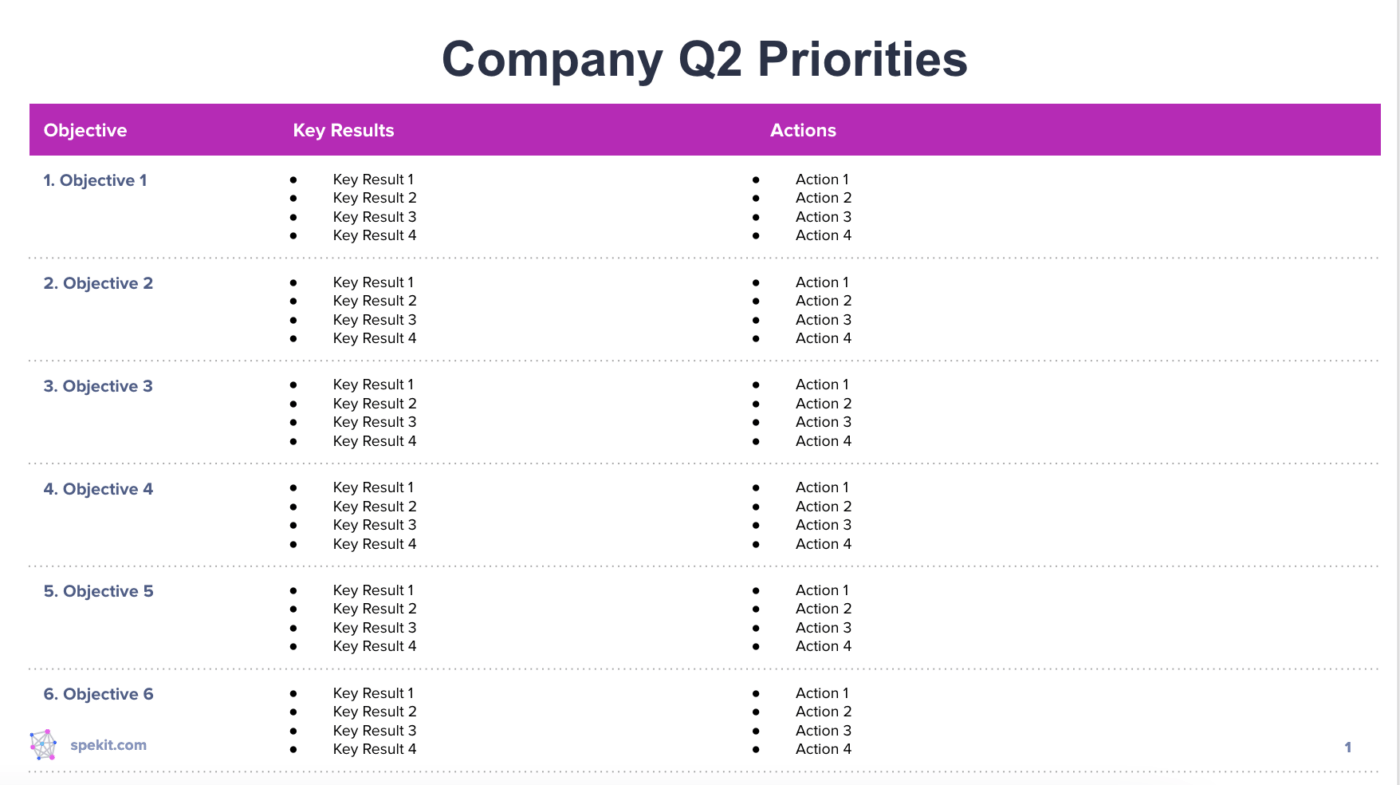Image resolution: width=1400 pixels, height=785 pixels.
Task: Click the 3. Objective 3 heading
Action: [x=98, y=386]
